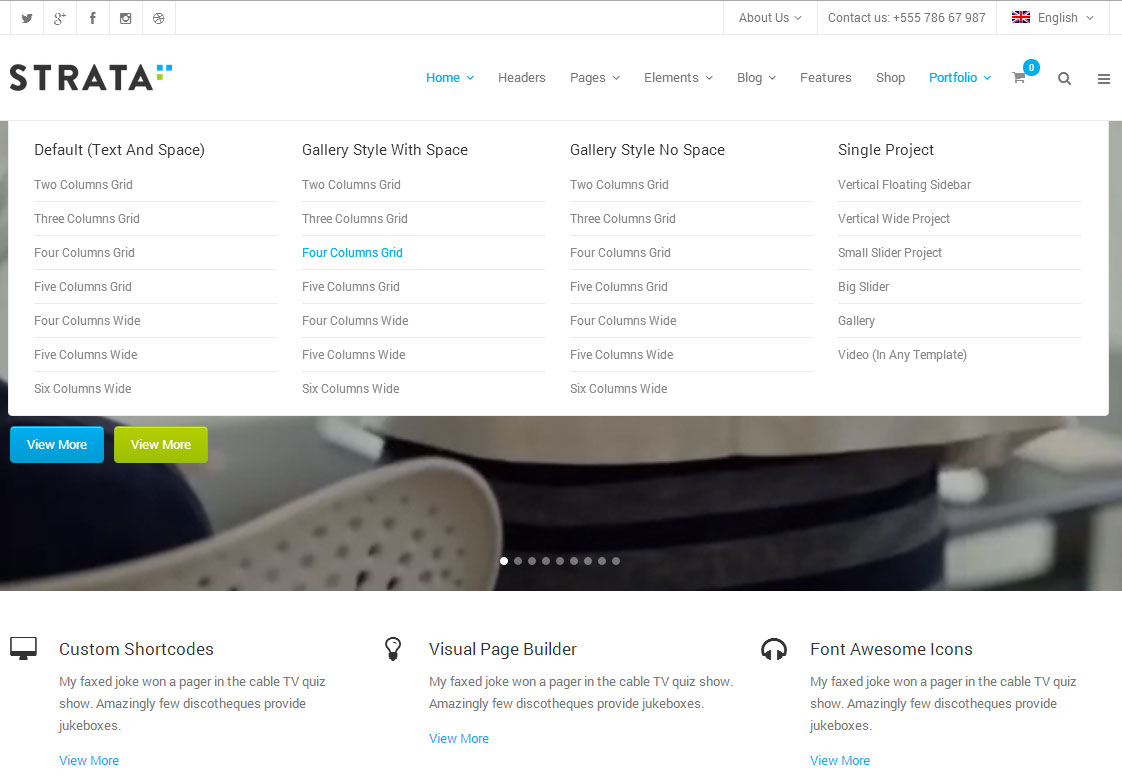The image size is (1122, 777).
Task: Open the Elements menu dropdown
Action: (x=678, y=78)
